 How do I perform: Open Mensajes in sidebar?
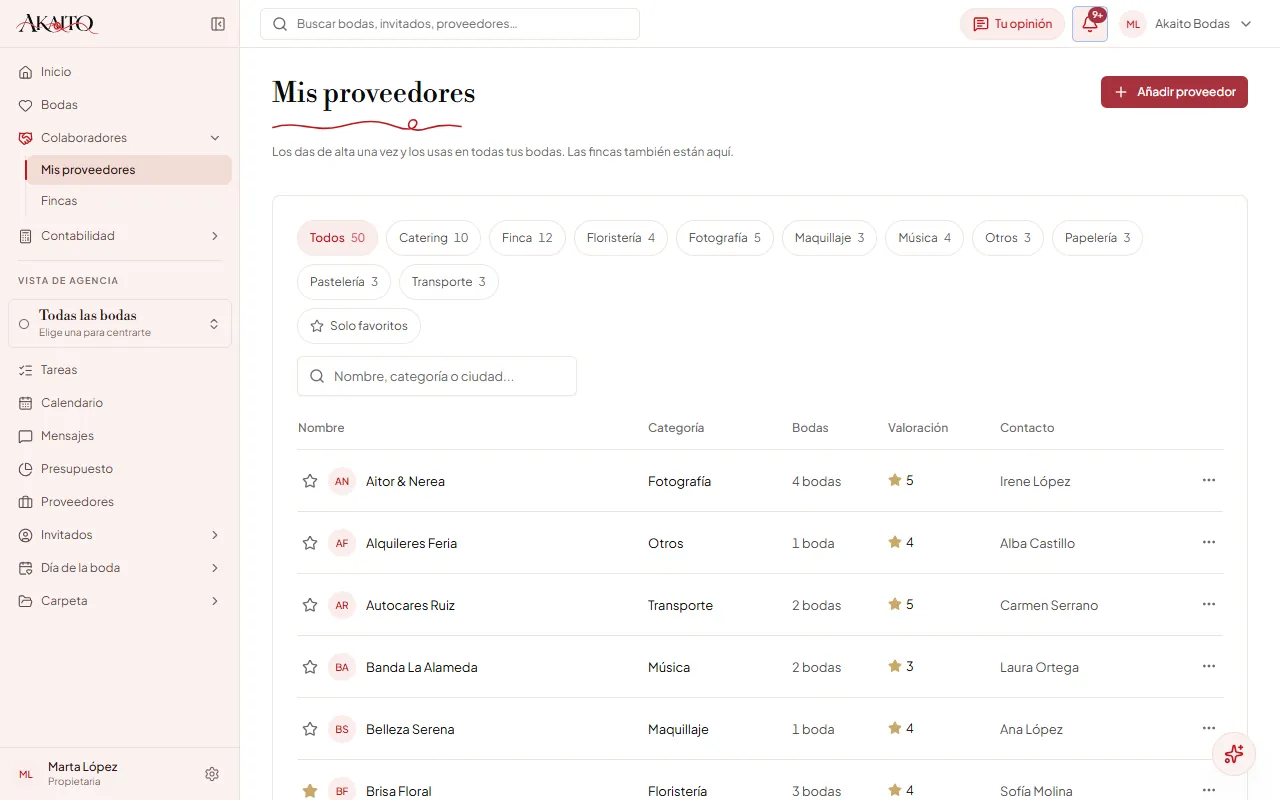point(120,436)
